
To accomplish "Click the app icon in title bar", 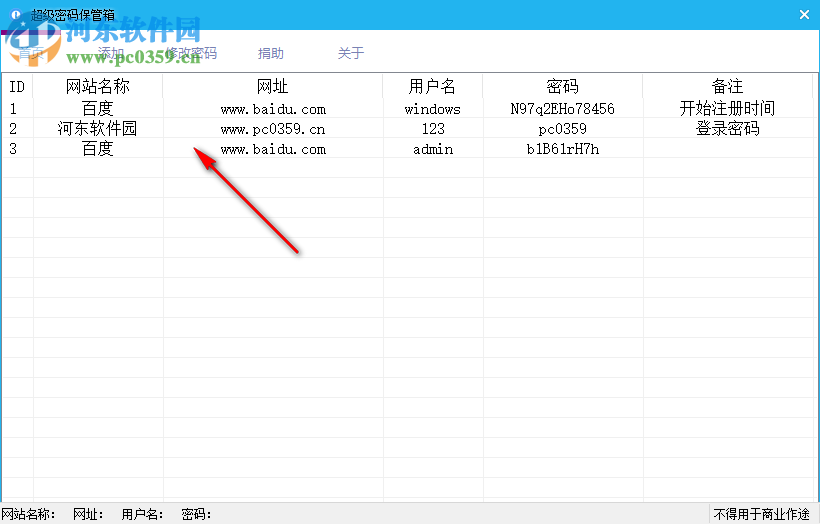I will pyautogui.click(x=16, y=15).
